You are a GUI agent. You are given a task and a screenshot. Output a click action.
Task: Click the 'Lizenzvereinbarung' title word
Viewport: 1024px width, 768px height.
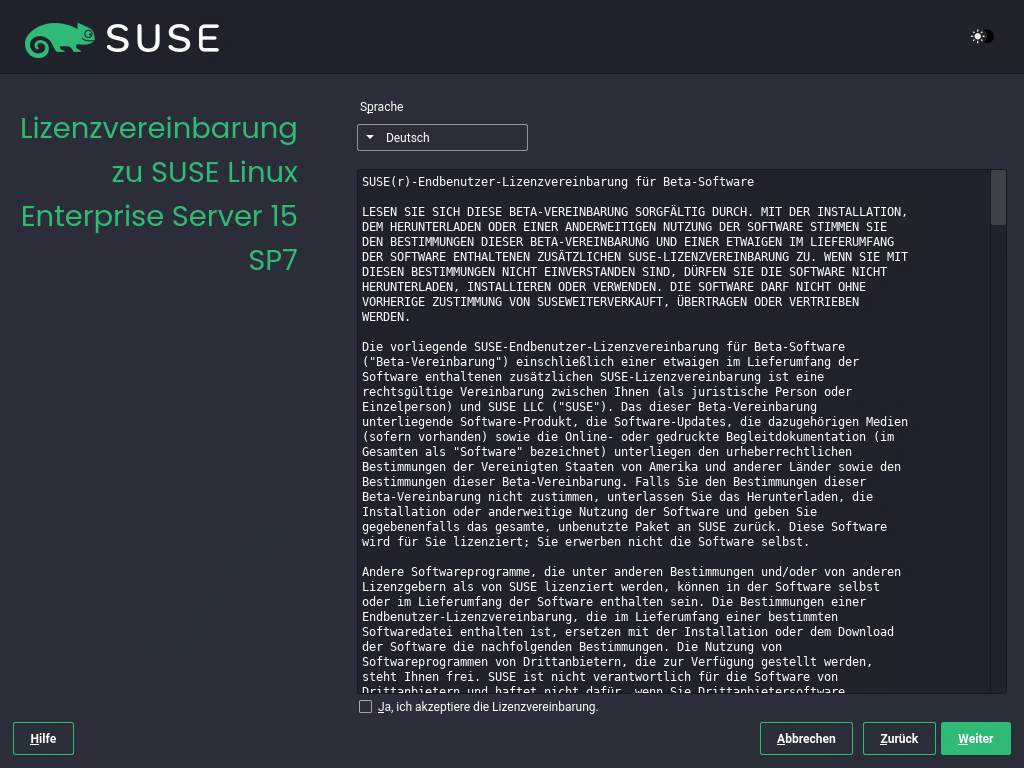159,128
